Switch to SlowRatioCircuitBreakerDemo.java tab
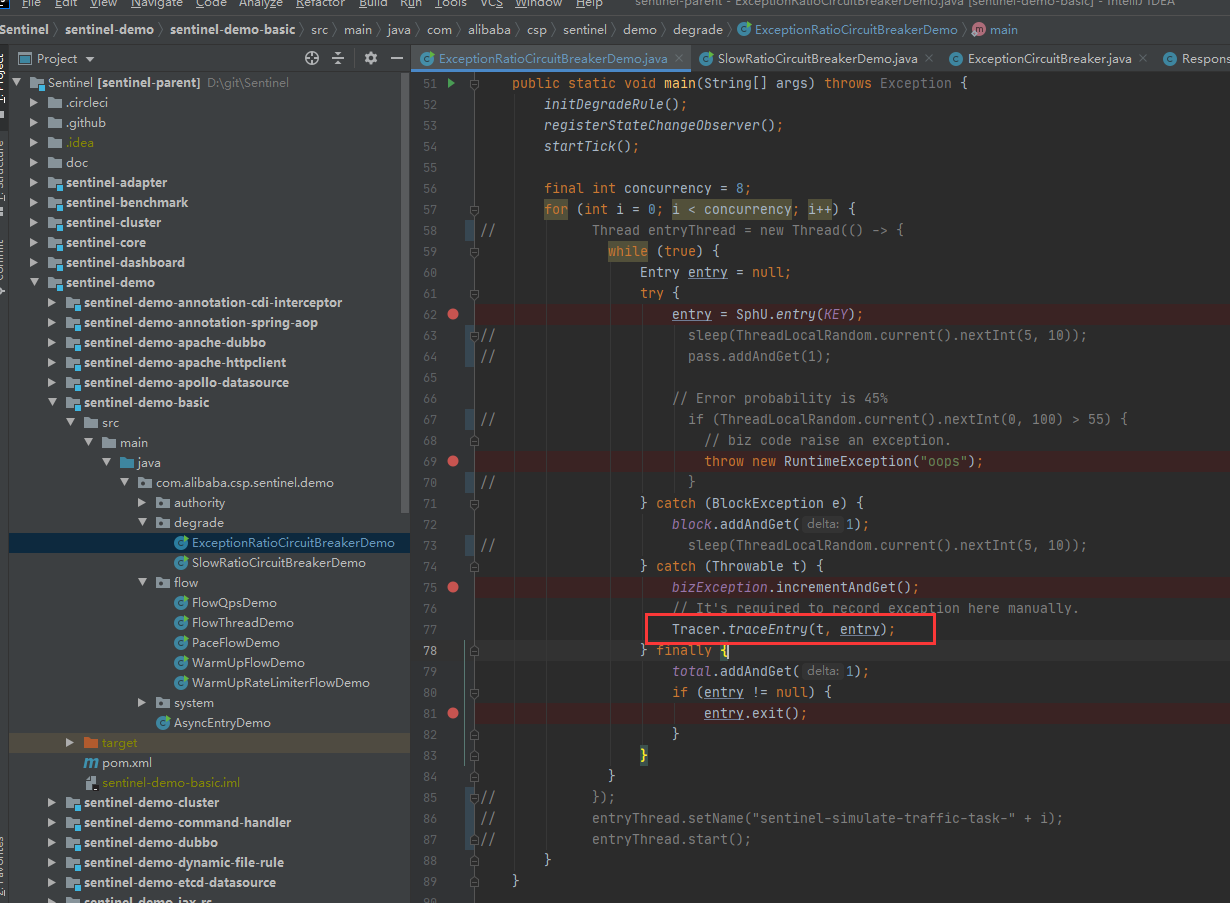The width and height of the screenshot is (1230, 903). 816,59
